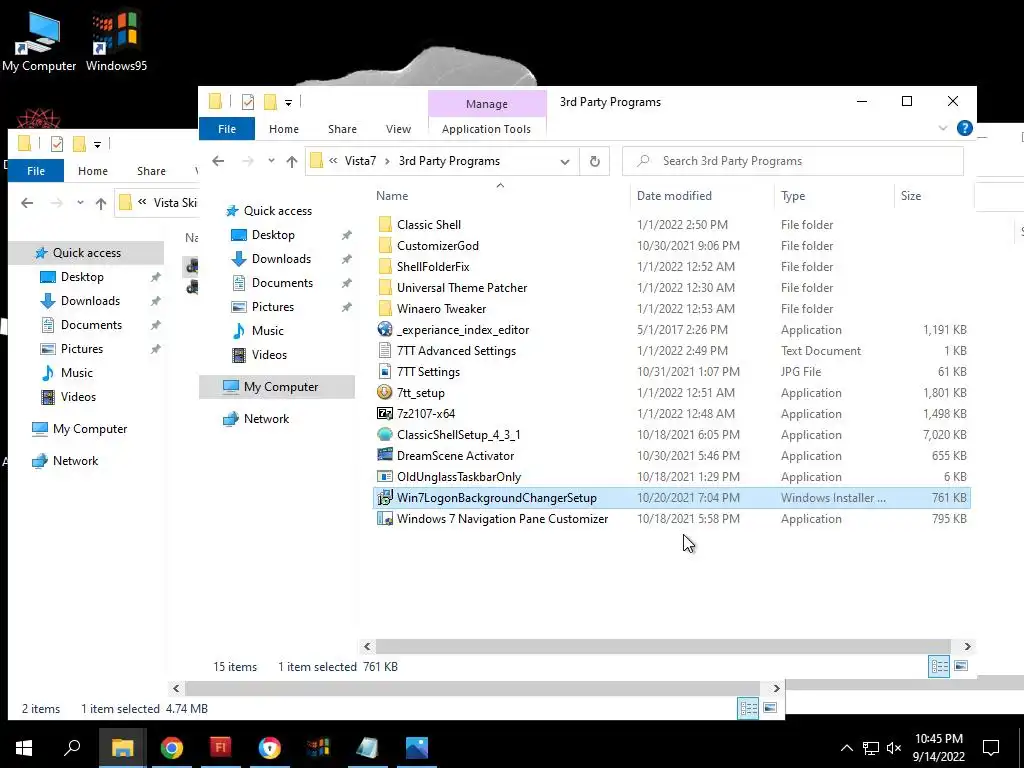Refresh the 3rd Party Programs folder

tap(594, 161)
